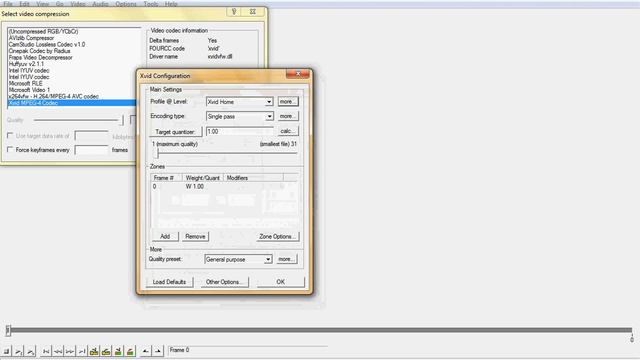Select 'x264vfw - H.264/MPEG-4 AVC codec'

click(x=53, y=96)
